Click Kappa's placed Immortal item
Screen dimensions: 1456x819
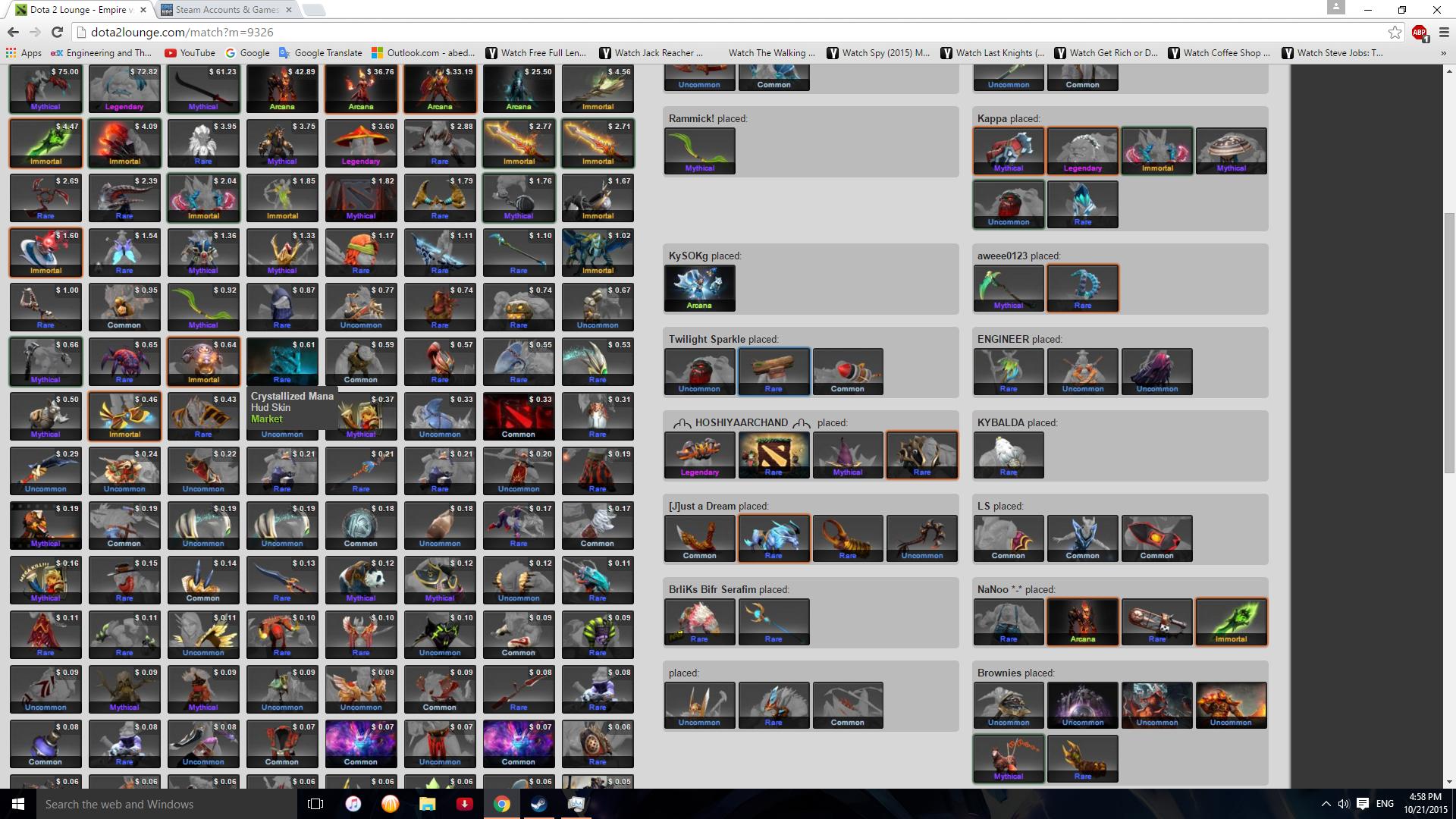click(x=1156, y=151)
